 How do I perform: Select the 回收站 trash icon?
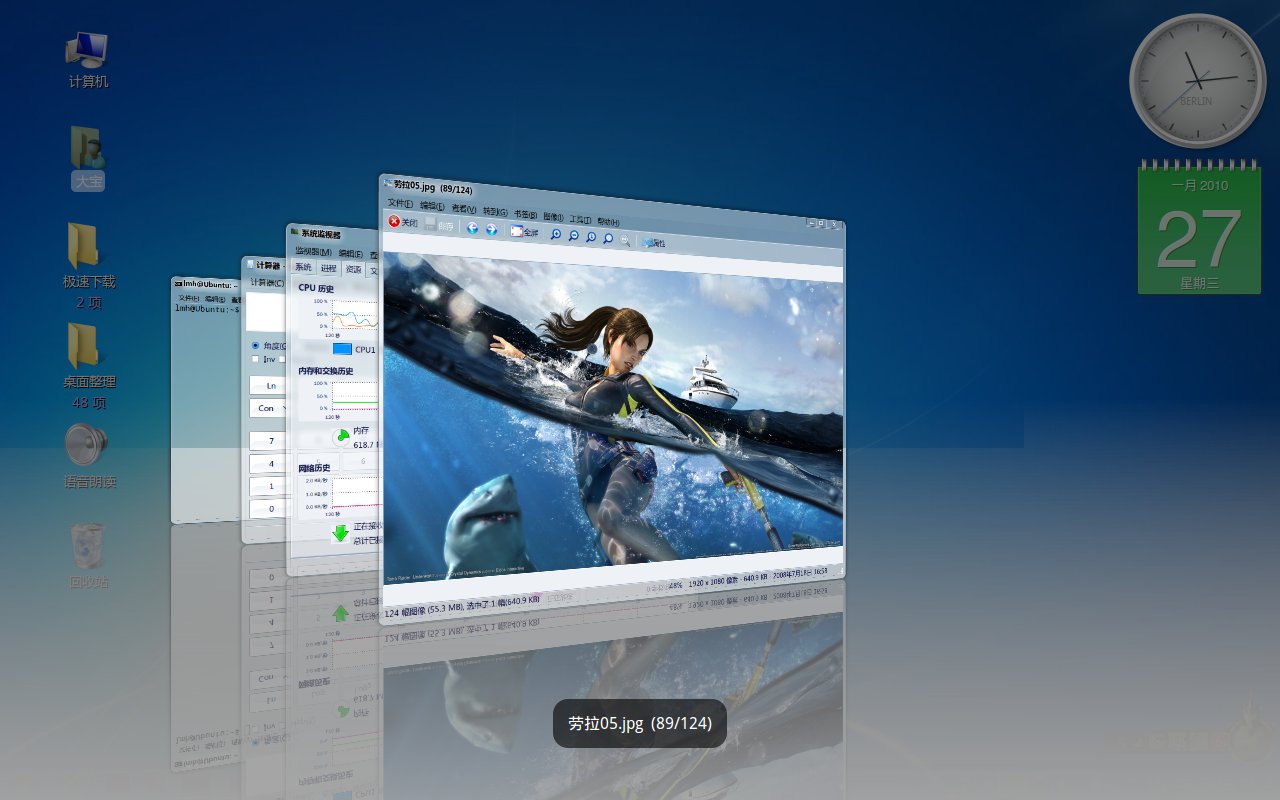[x=89, y=556]
